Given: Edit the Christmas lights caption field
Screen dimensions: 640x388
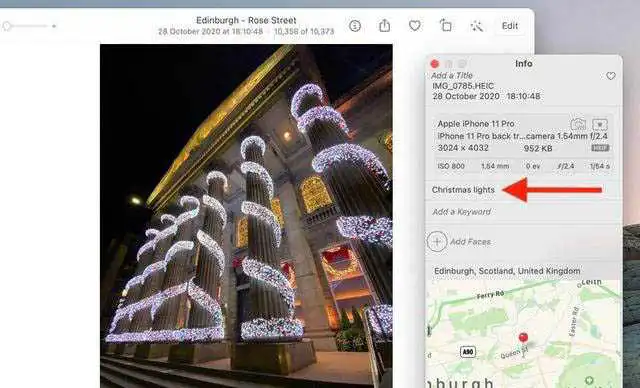Looking at the screenshot, I should pyautogui.click(x=463, y=190).
